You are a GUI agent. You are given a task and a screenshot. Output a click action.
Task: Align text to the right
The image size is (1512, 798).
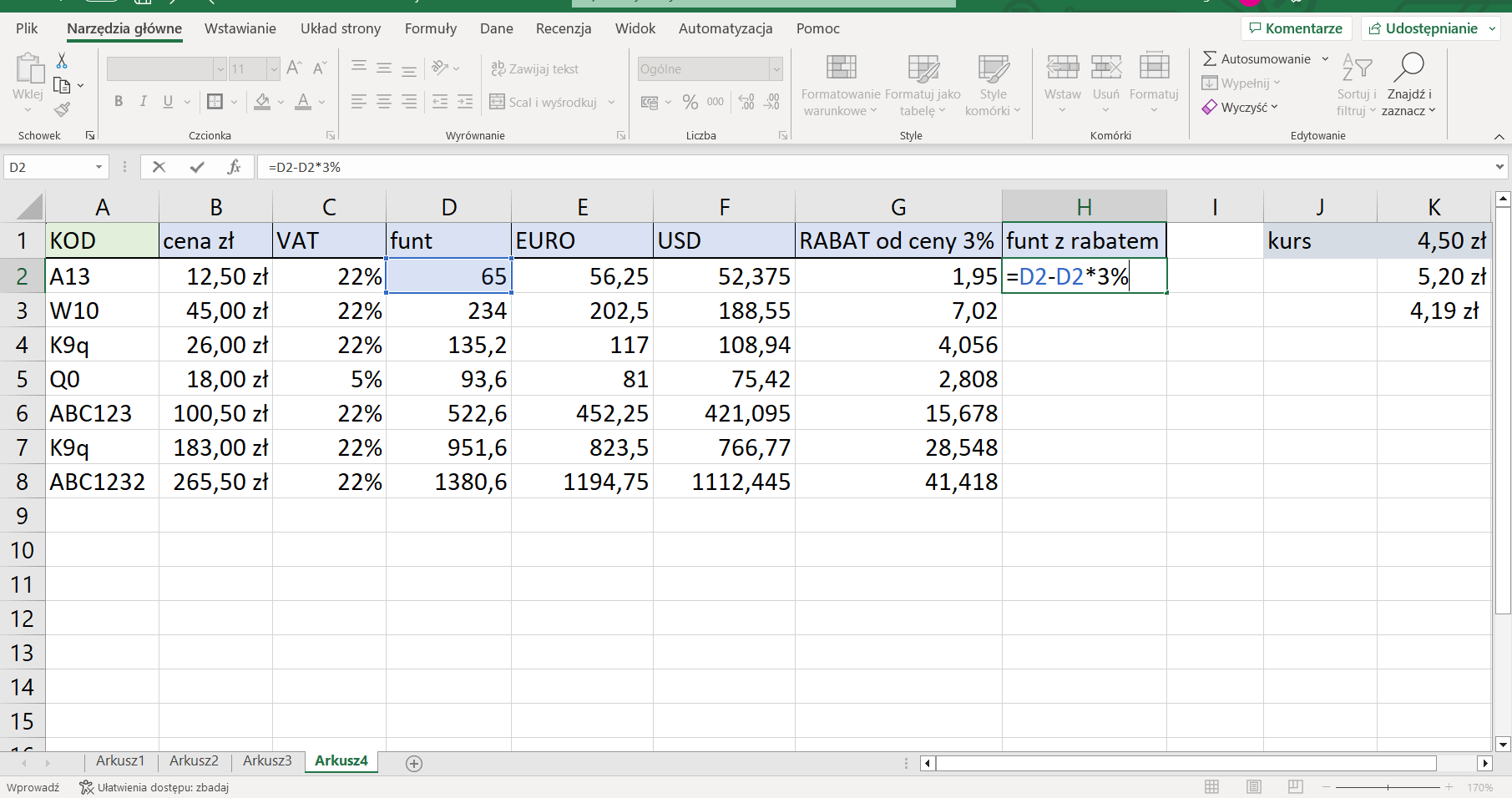[409, 102]
